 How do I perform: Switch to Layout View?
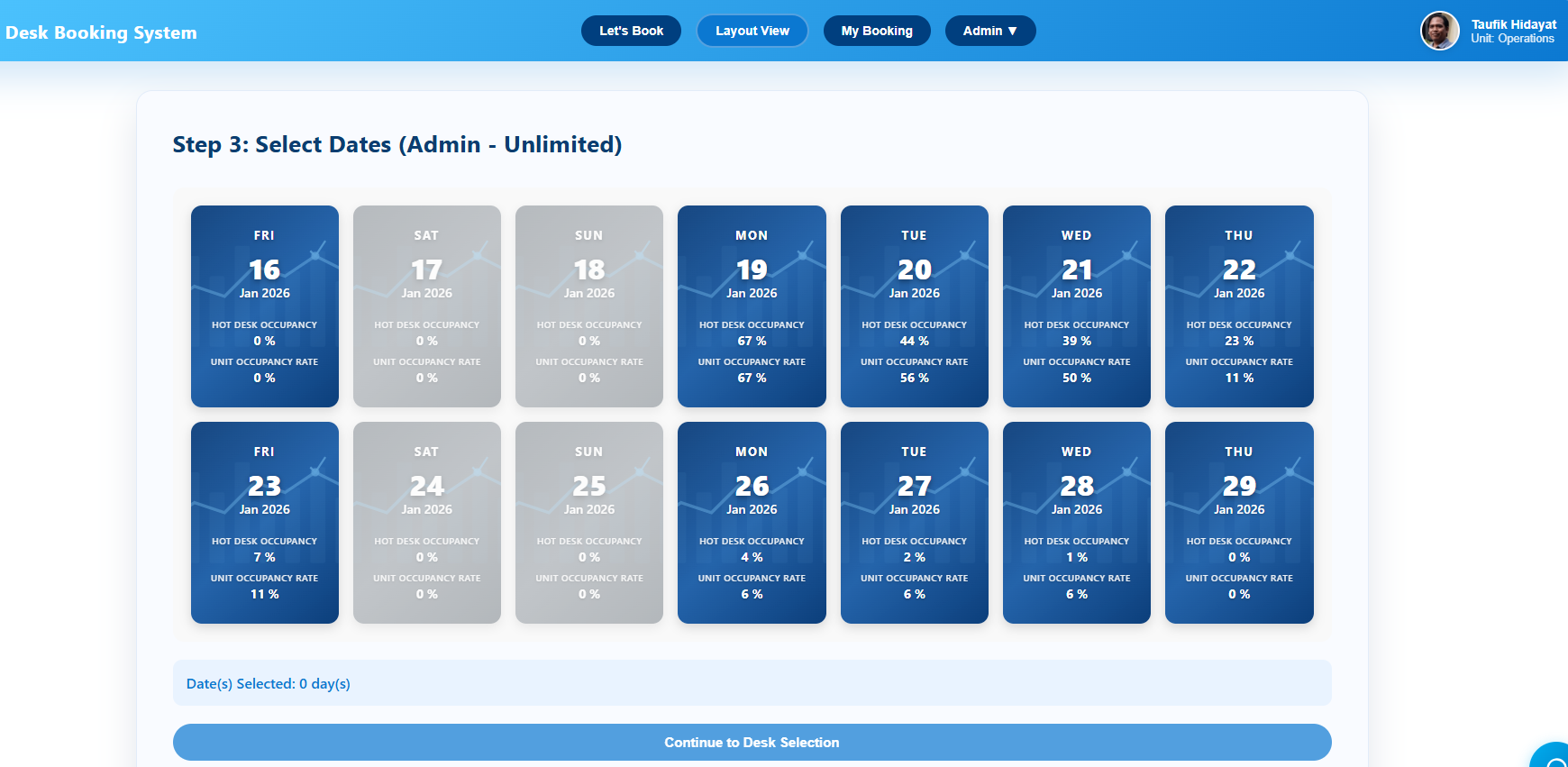tap(752, 31)
